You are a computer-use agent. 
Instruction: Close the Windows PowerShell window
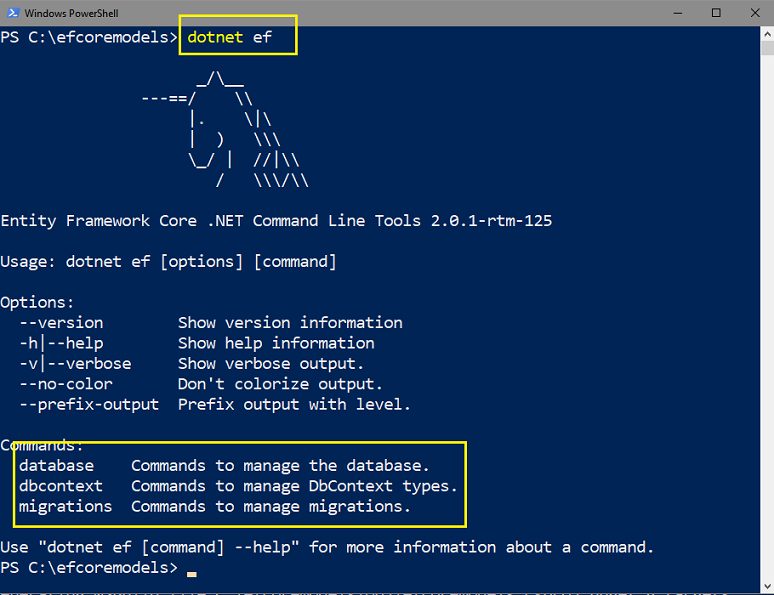point(755,13)
